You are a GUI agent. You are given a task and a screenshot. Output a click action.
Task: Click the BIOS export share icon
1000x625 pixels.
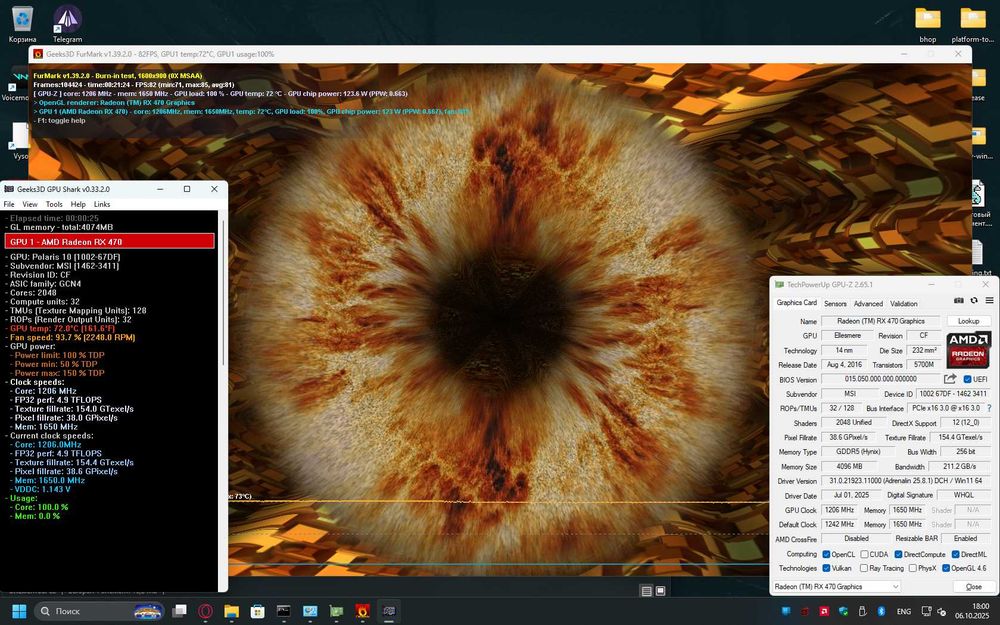(950, 380)
